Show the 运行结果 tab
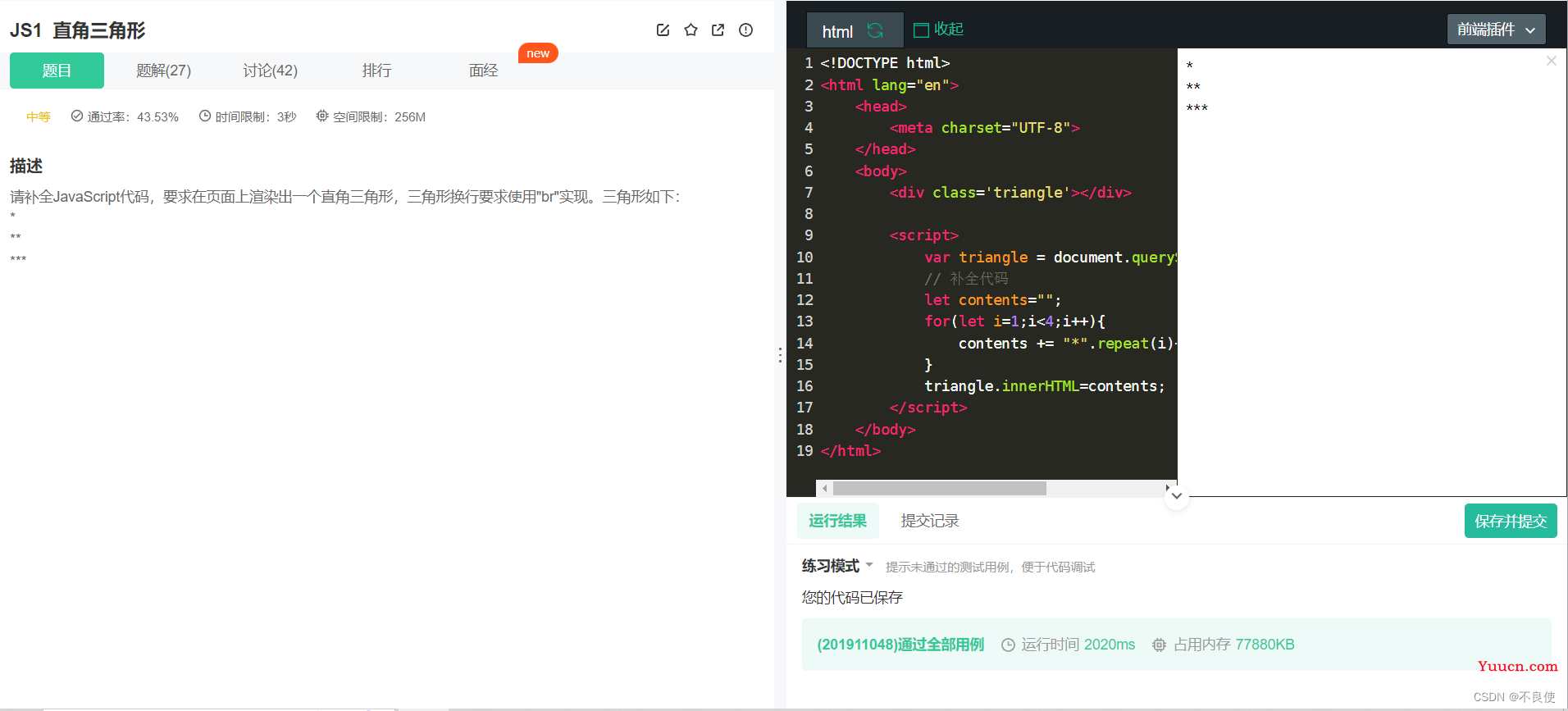This screenshot has height=711, width=1568. [x=837, y=521]
